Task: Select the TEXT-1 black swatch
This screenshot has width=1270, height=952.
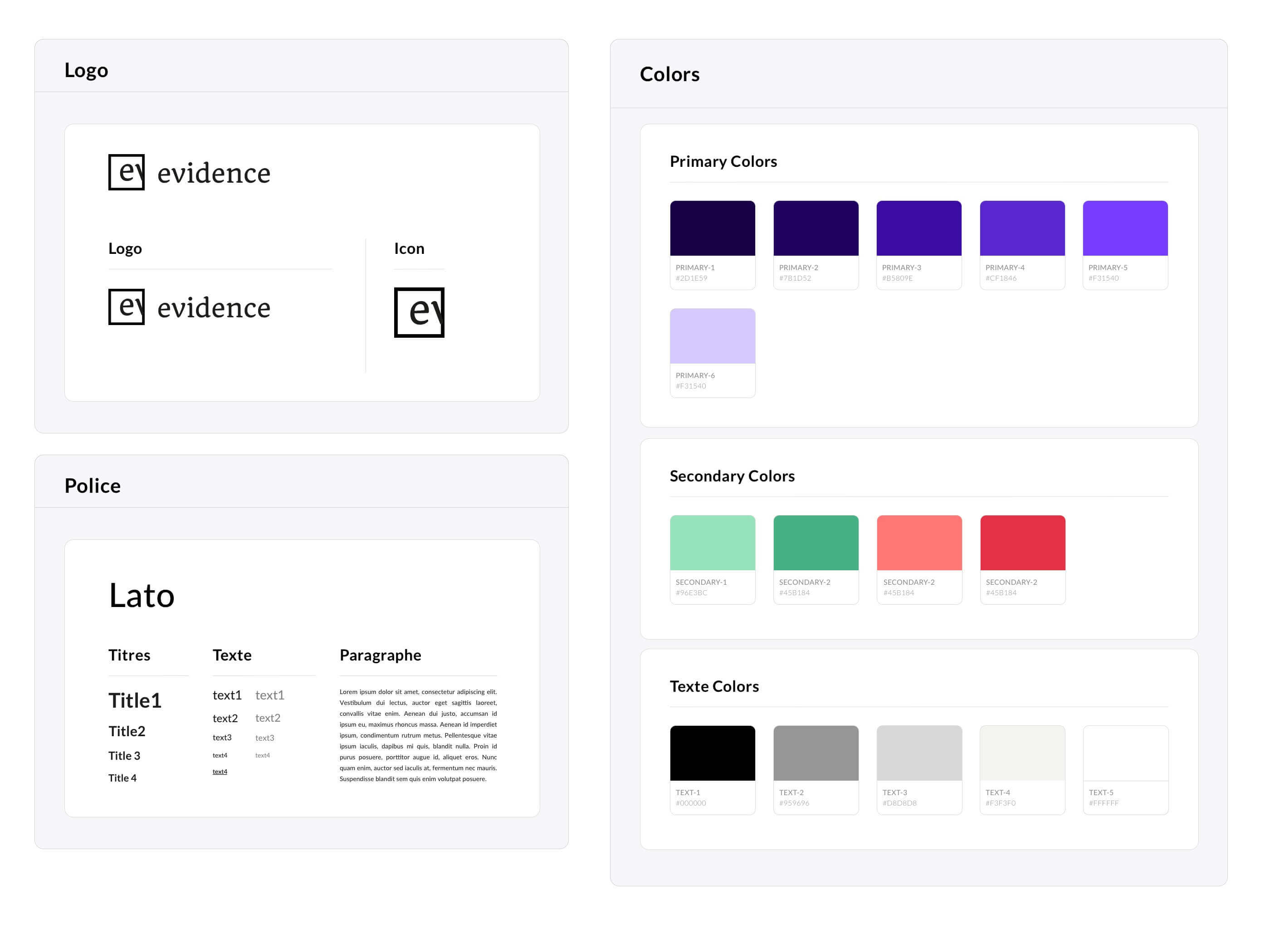Action: click(712, 753)
